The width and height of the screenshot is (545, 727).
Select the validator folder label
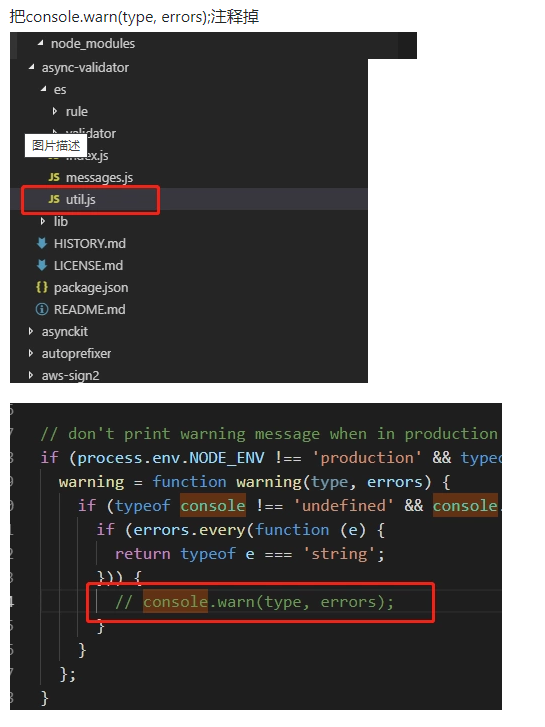(91, 134)
